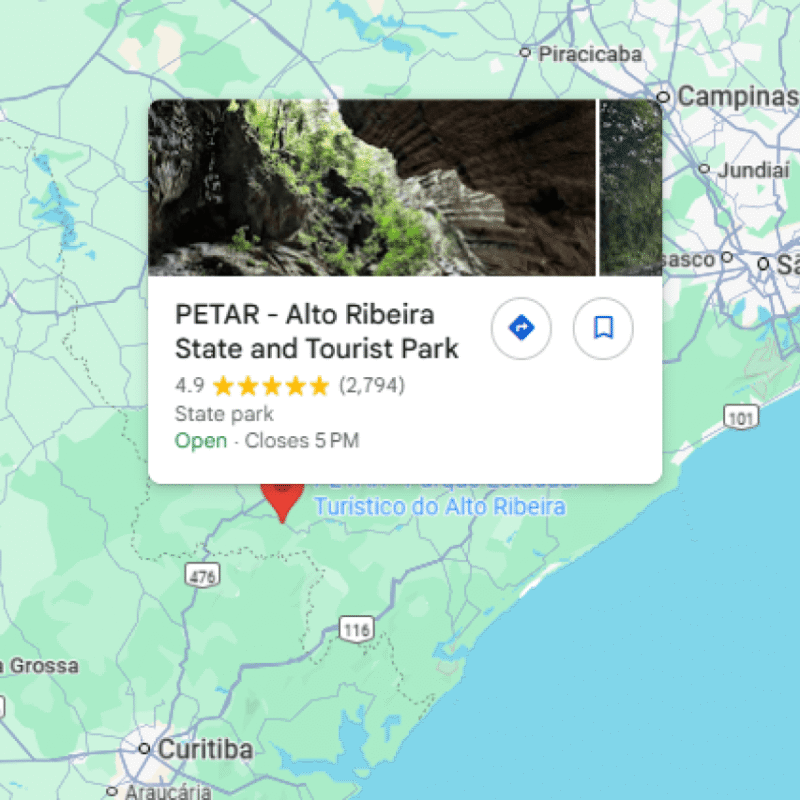
Task: Open the main cave photo
Action: click(372, 188)
